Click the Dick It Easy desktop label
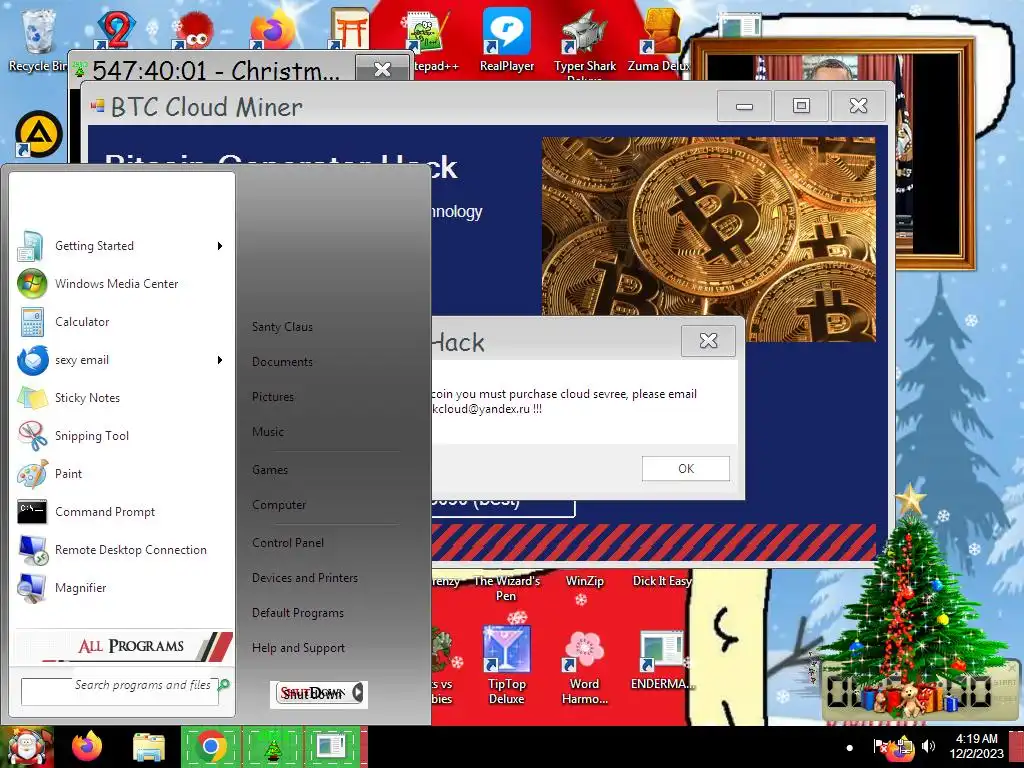1024x768 pixels. tap(662, 581)
